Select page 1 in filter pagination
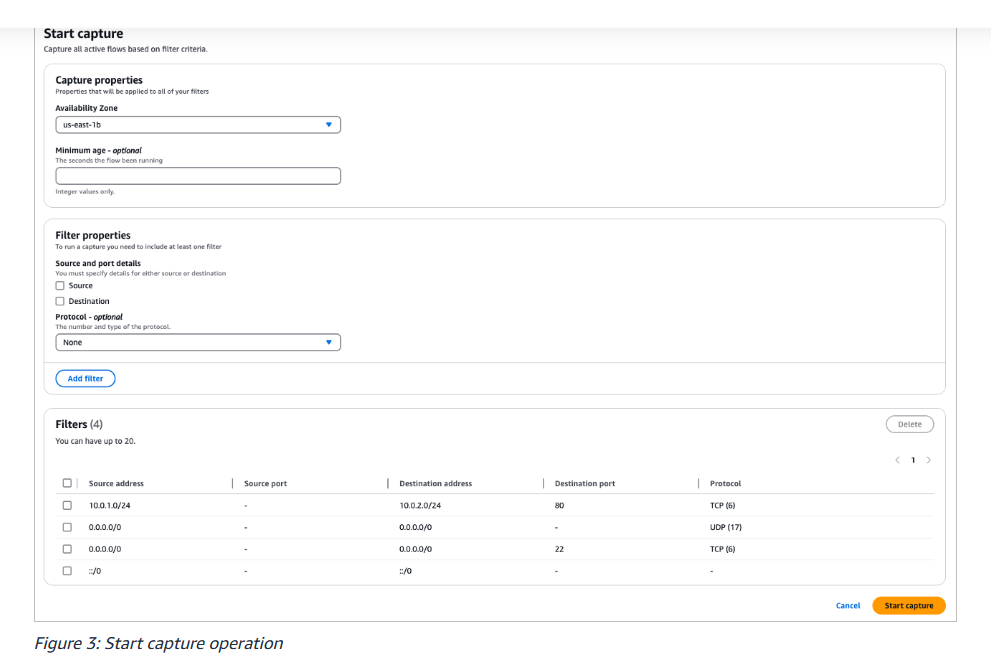 (x=913, y=460)
